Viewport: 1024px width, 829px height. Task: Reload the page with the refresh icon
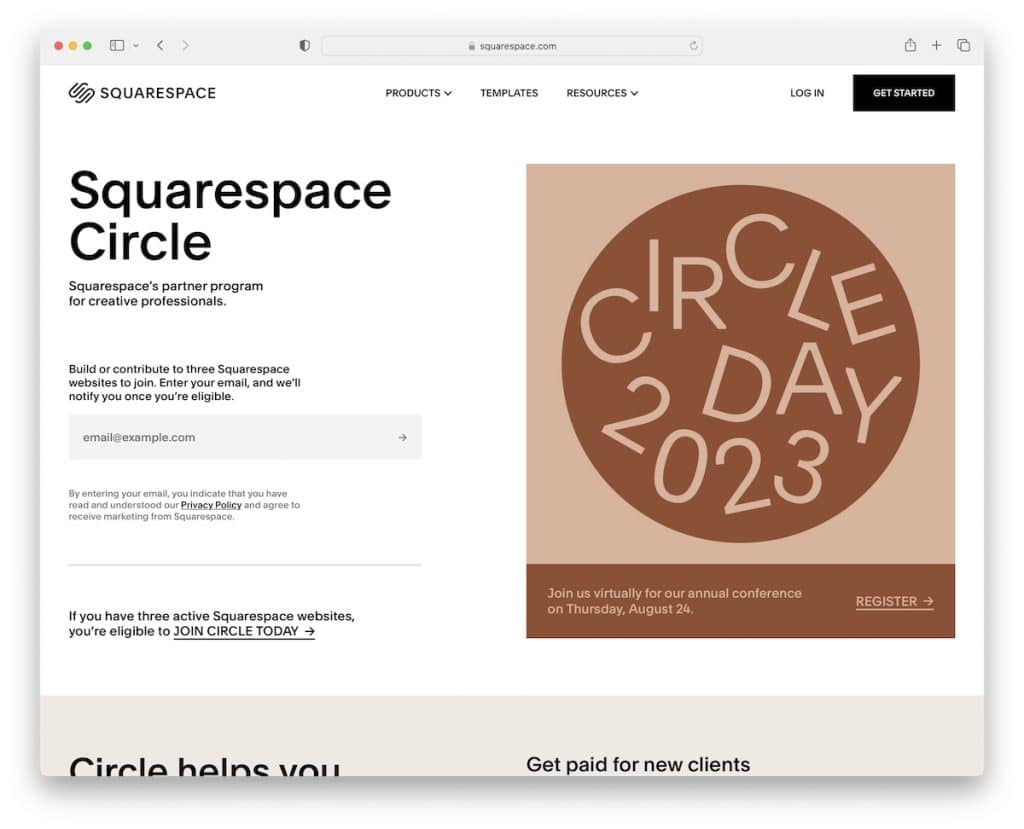click(x=693, y=46)
